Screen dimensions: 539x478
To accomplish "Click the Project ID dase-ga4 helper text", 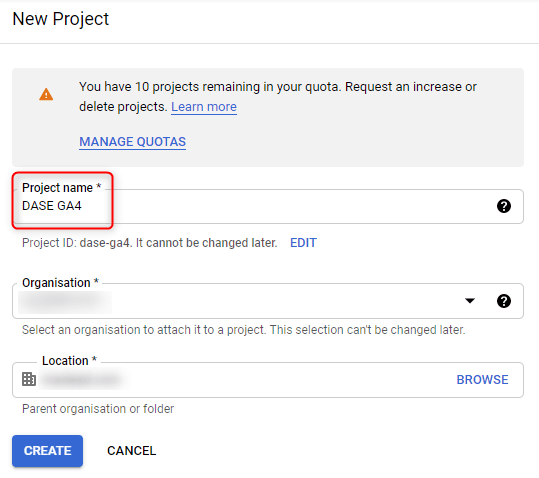I will coord(150,243).
